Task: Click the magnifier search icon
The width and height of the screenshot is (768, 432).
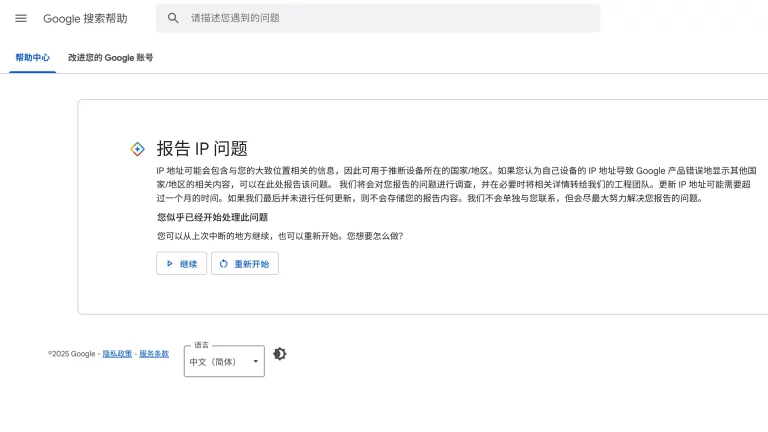Action: [173, 18]
